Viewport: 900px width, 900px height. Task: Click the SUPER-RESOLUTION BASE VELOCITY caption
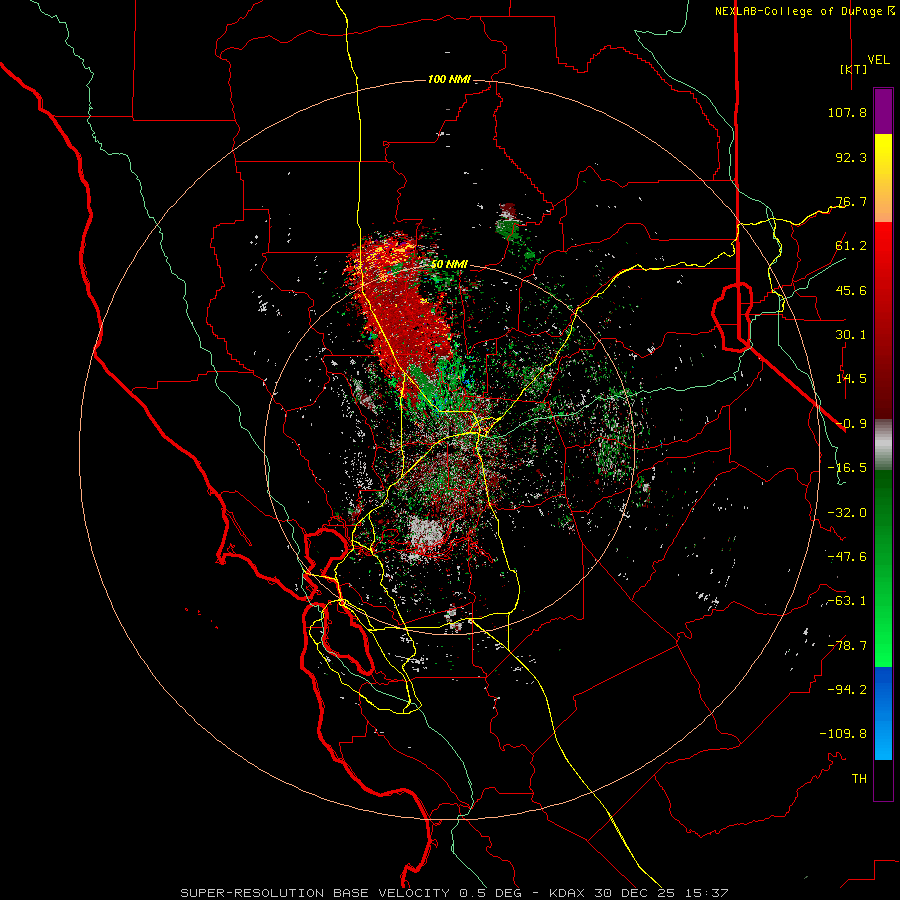coord(317,893)
